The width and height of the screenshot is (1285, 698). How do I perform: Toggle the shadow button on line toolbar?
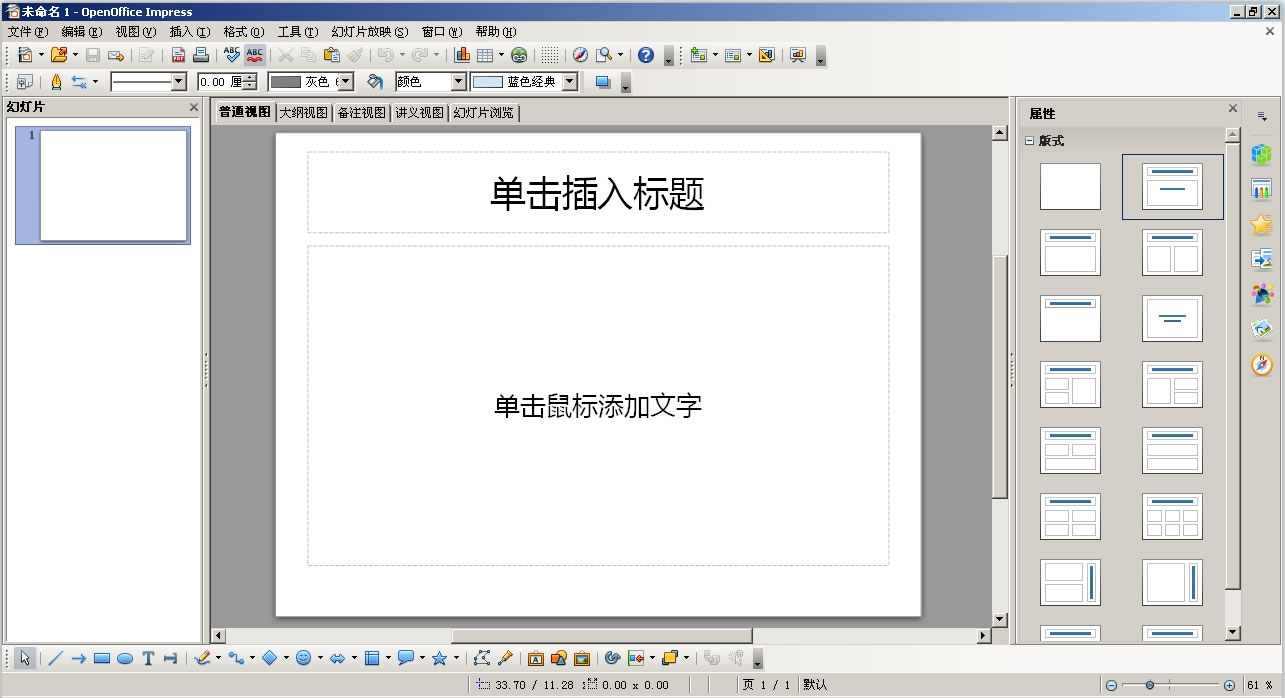[x=602, y=82]
